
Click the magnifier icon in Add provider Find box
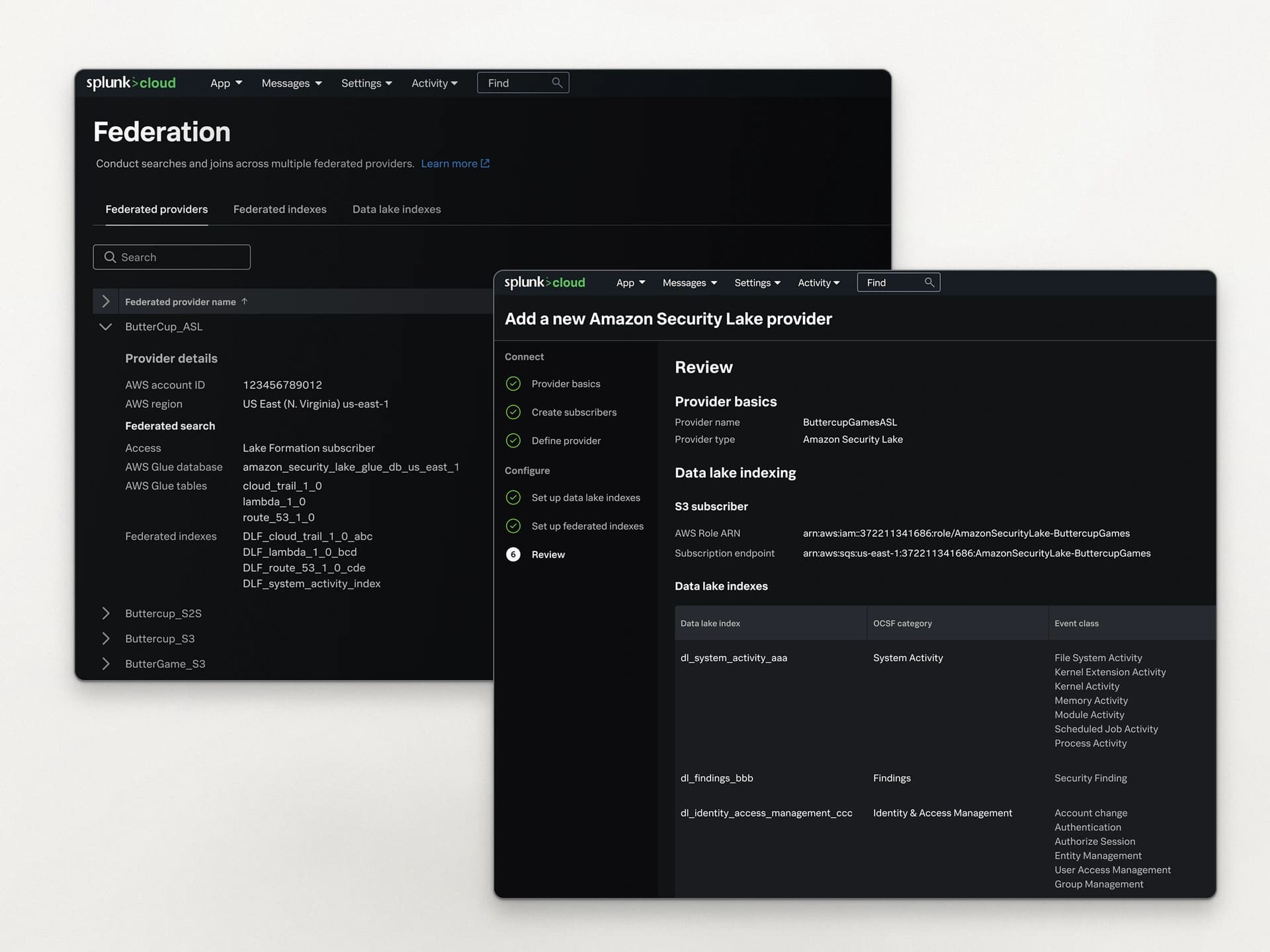click(929, 282)
